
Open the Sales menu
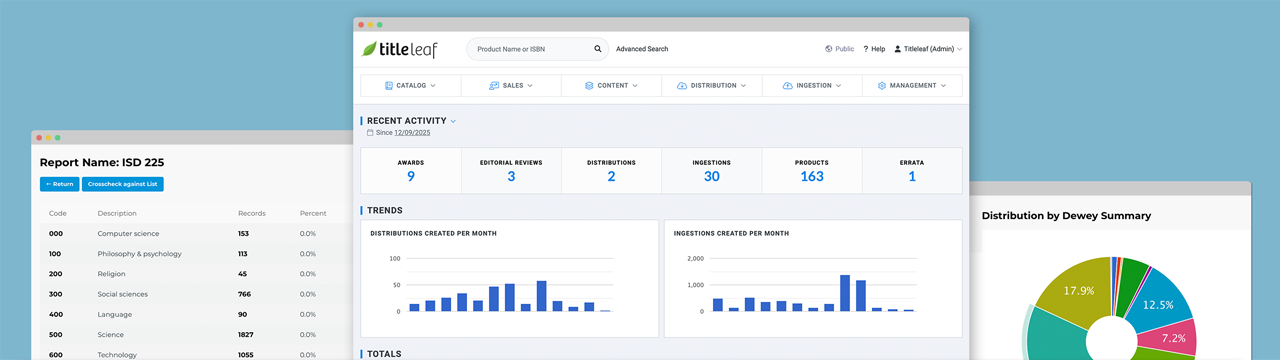pos(511,86)
